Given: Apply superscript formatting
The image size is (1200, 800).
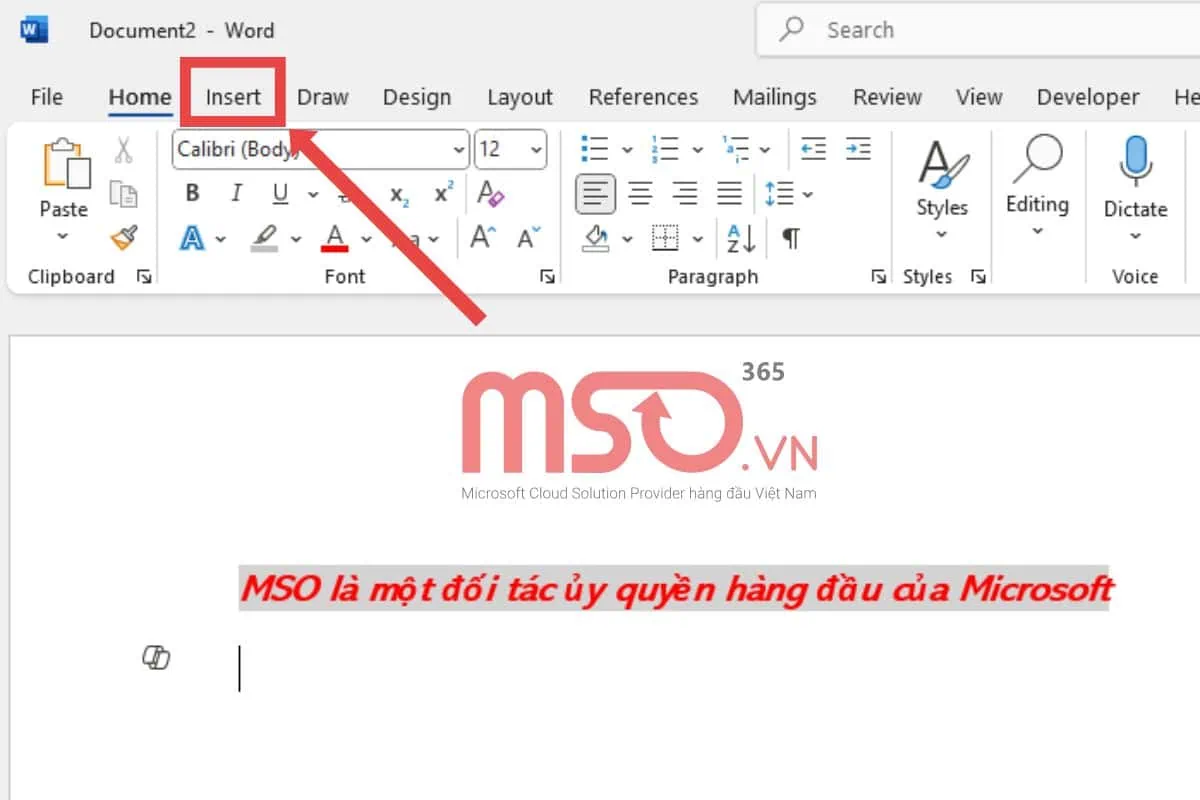Looking at the screenshot, I should click(x=441, y=193).
